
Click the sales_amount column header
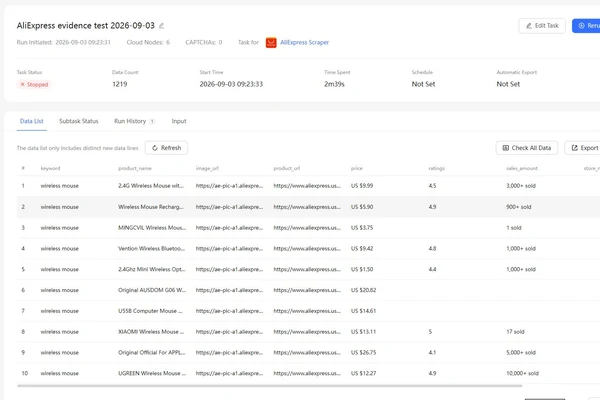(x=522, y=168)
